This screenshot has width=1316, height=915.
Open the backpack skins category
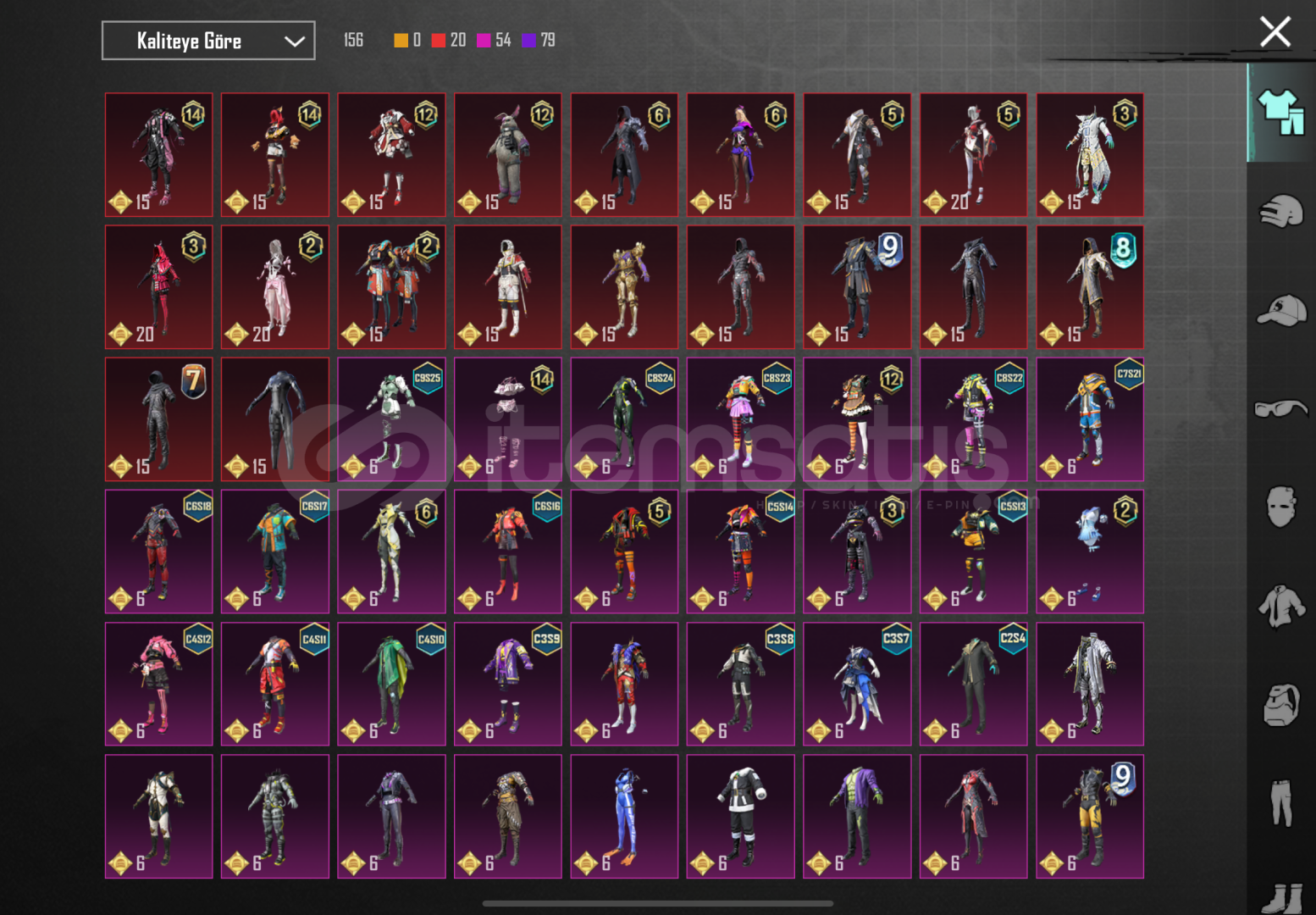pyautogui.click(x=1281, y=705)
